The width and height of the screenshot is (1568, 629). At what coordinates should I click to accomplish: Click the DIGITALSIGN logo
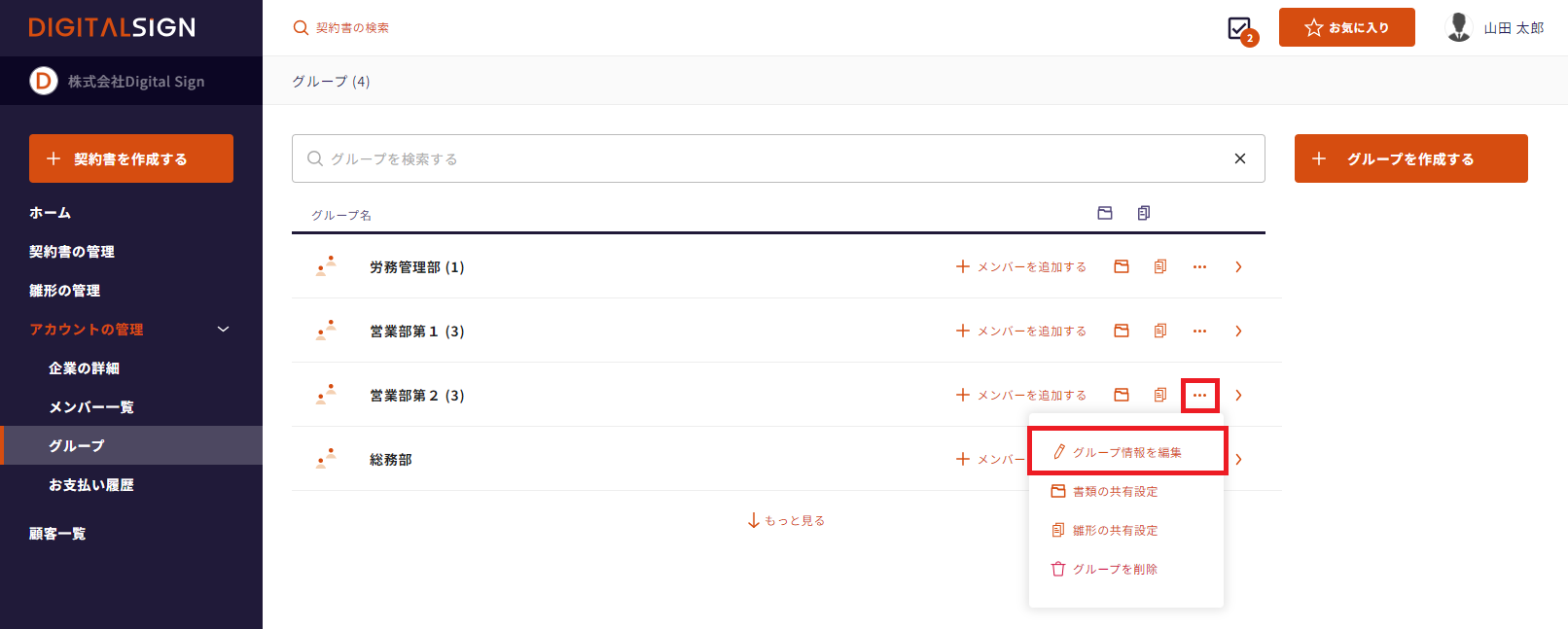(x=112, y=27)
